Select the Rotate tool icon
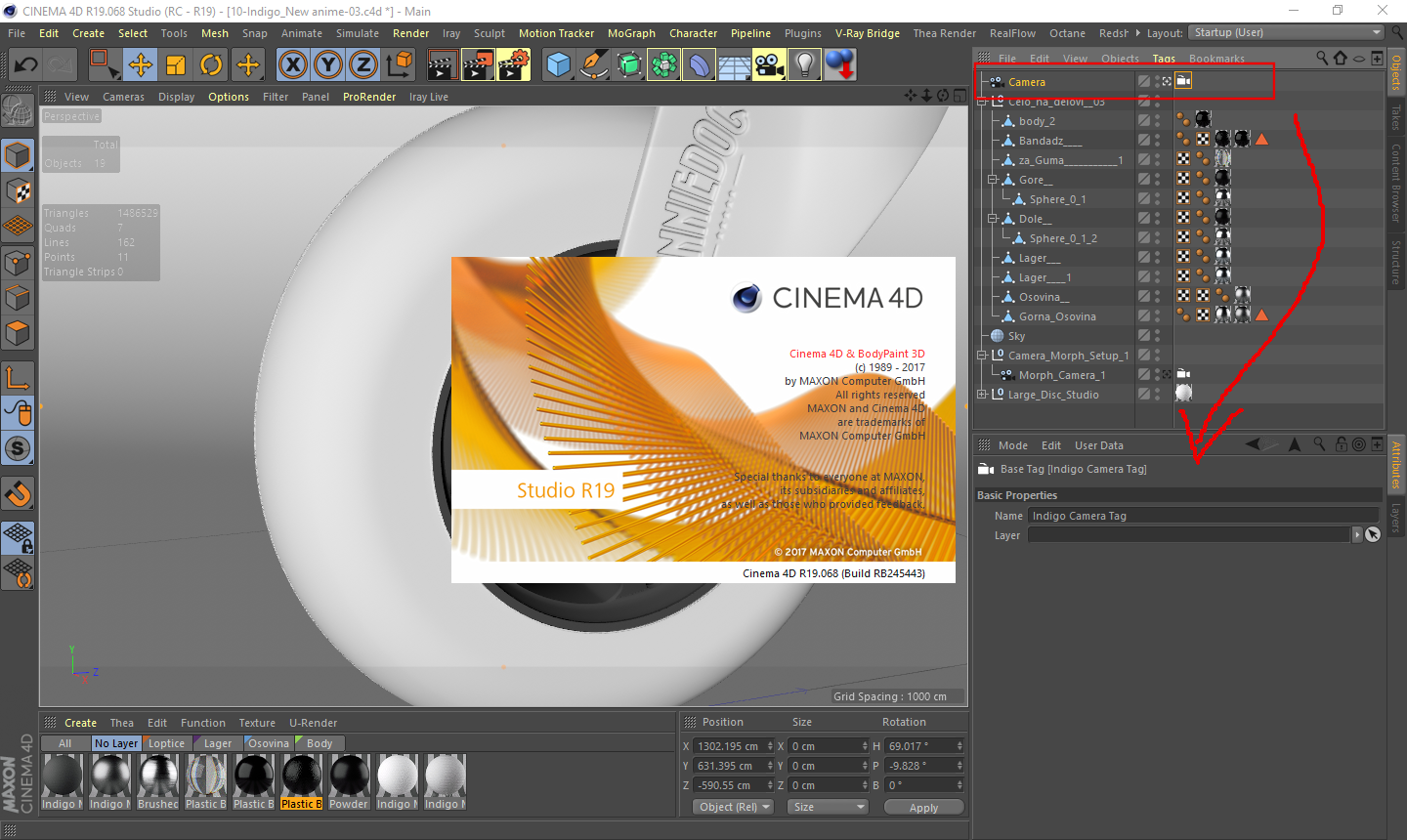This screenshot has height=840, width=1407. click(211, 65)
